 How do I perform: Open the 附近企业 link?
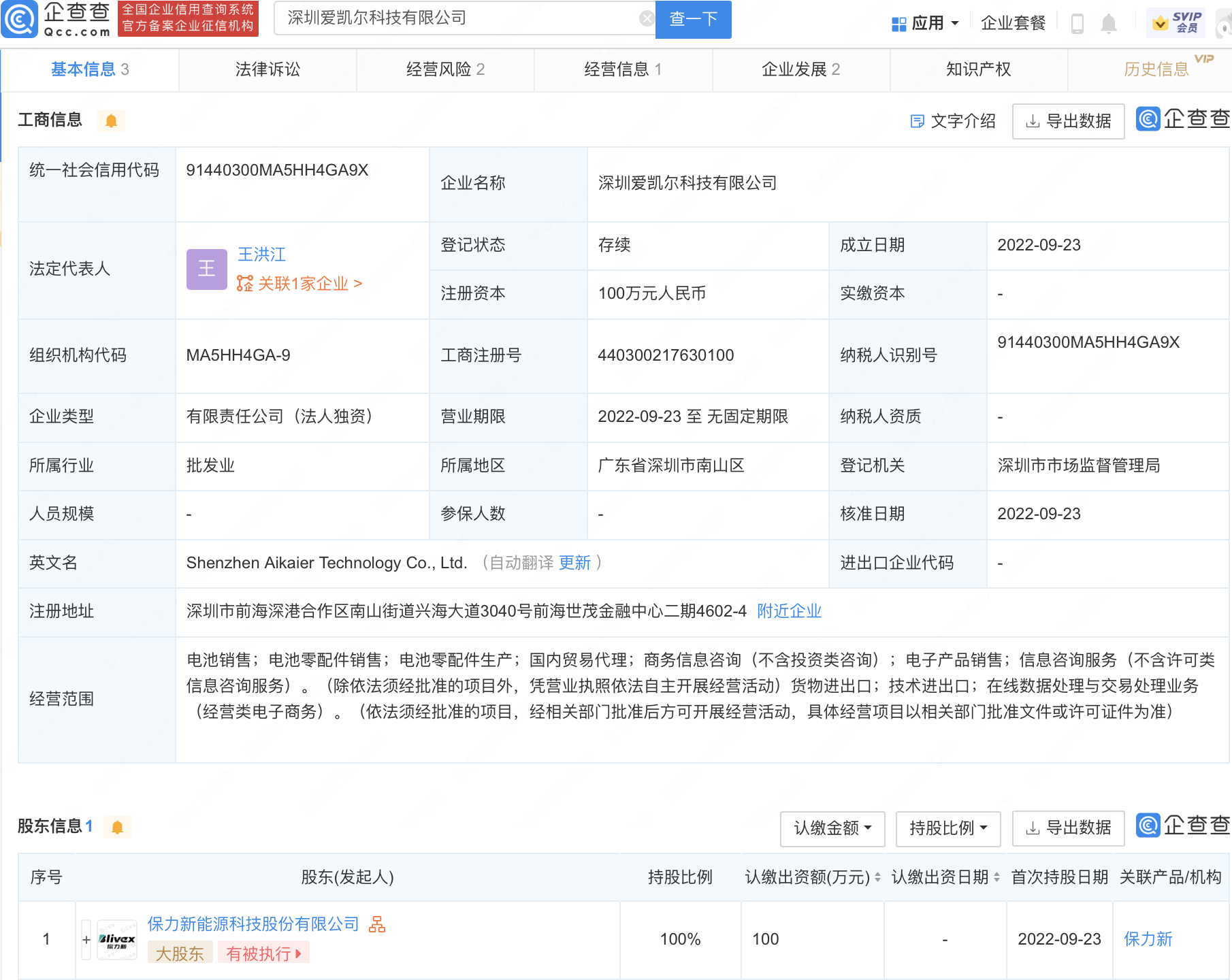coord(789,611)
